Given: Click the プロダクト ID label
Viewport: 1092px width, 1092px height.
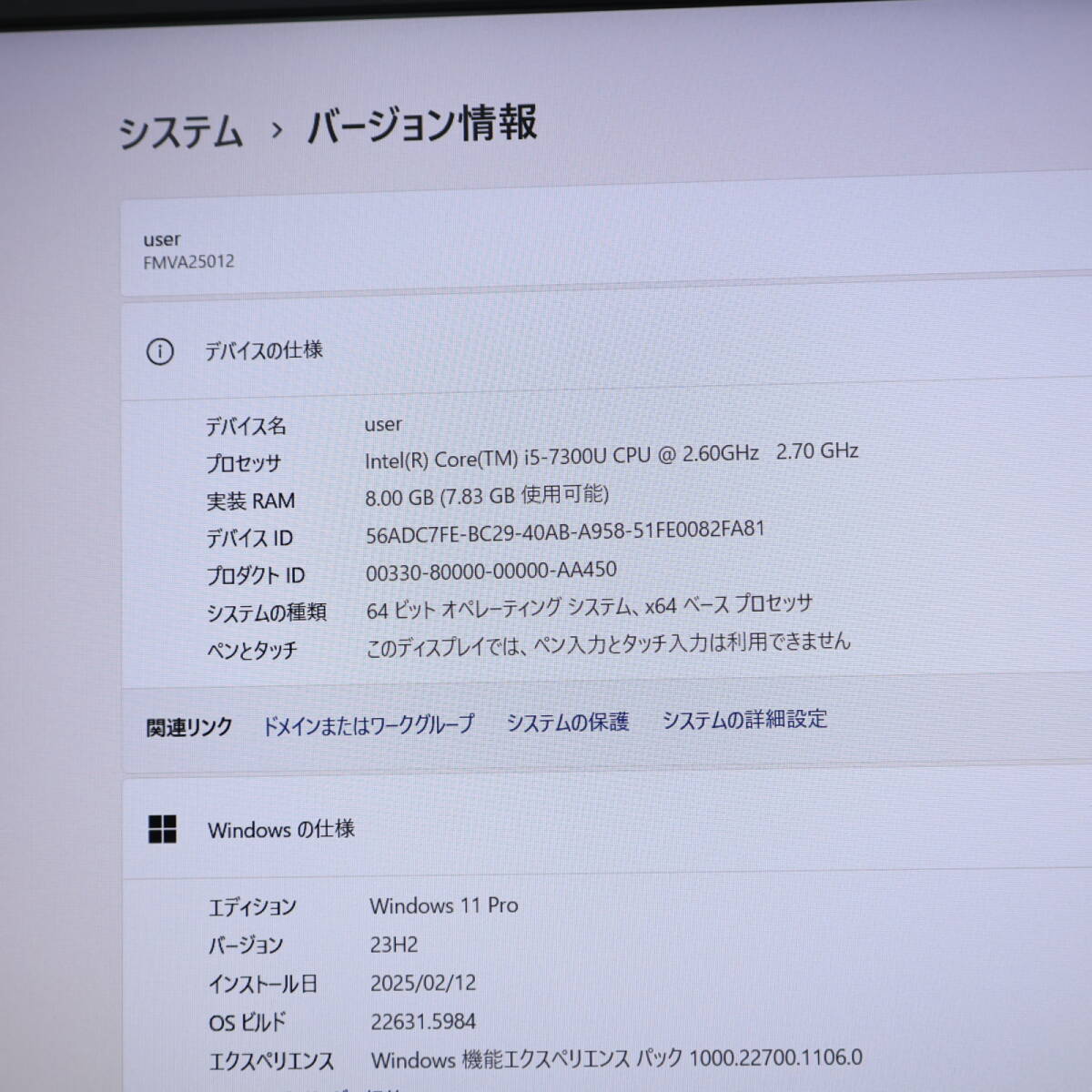Looking at the screenshot, I should (256, 575).
